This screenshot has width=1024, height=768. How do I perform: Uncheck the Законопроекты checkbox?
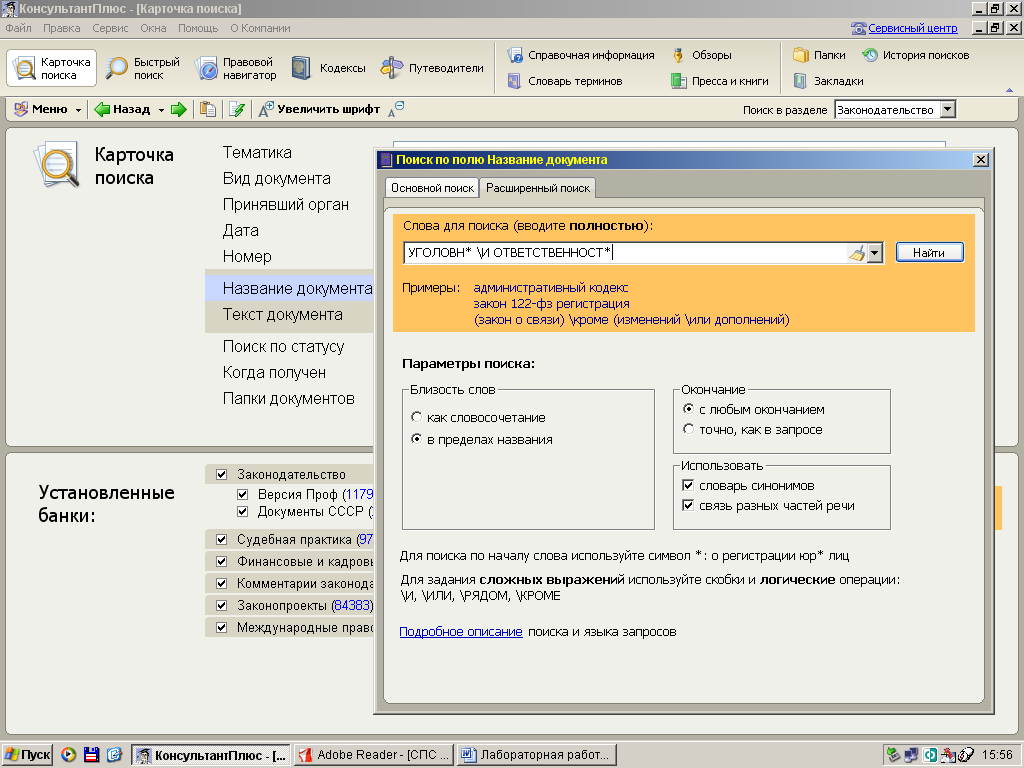[x=221, y=605]
